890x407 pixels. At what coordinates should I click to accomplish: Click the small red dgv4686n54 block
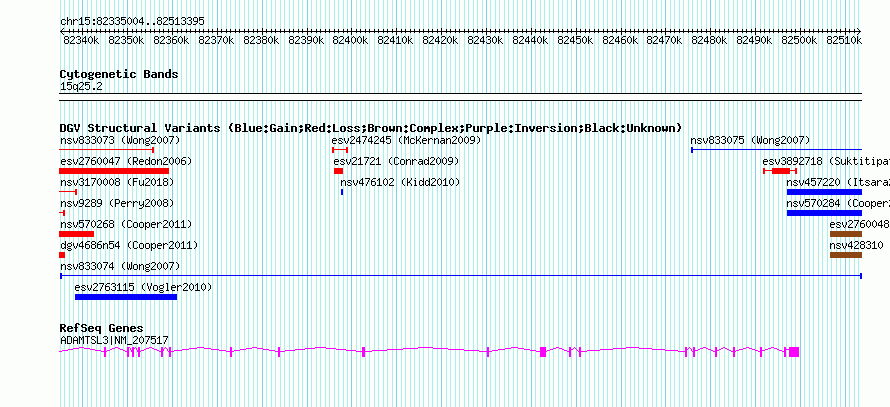(62, 255)
